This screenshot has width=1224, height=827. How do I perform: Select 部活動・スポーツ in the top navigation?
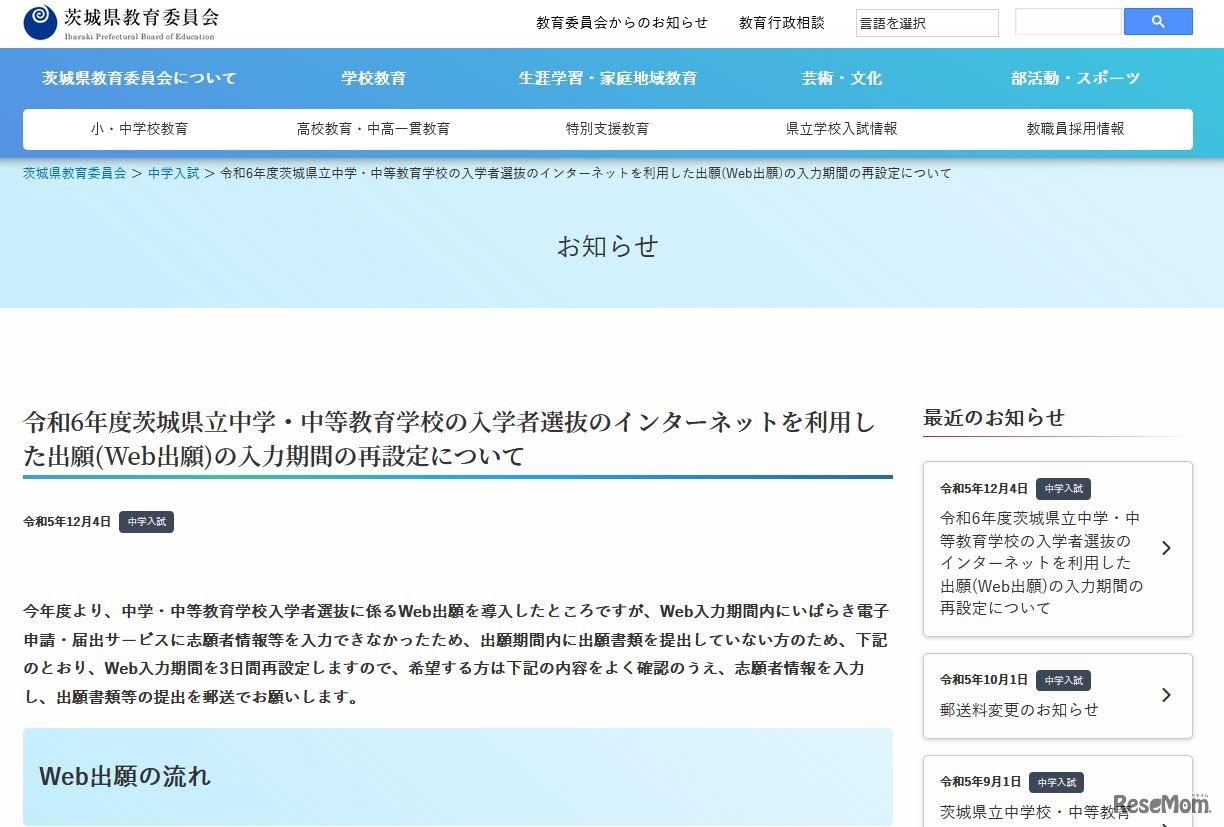pos(1077,77)
